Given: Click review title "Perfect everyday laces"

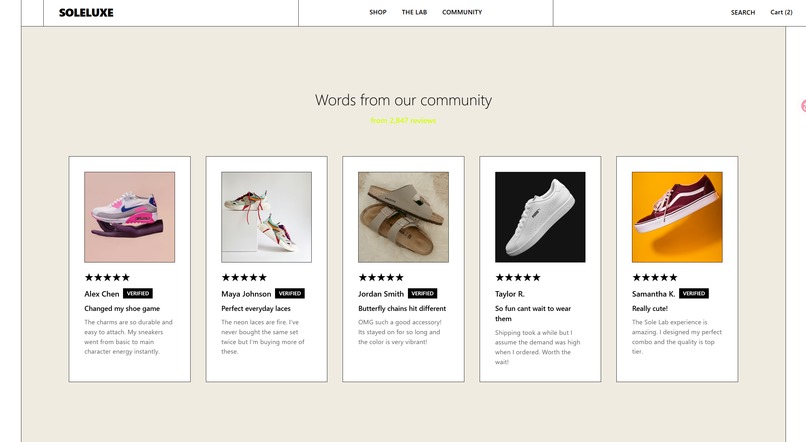Looking at the screenshot, I should [x=256, y=308].
